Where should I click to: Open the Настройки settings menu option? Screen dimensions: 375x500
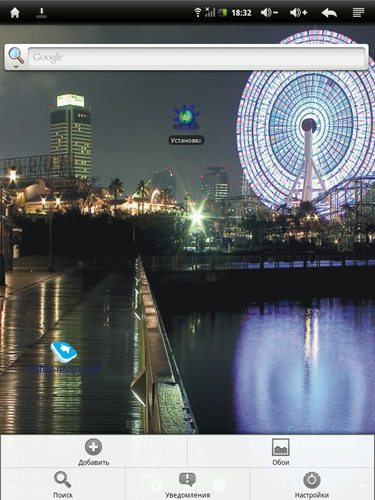click(x=312, y=484)
